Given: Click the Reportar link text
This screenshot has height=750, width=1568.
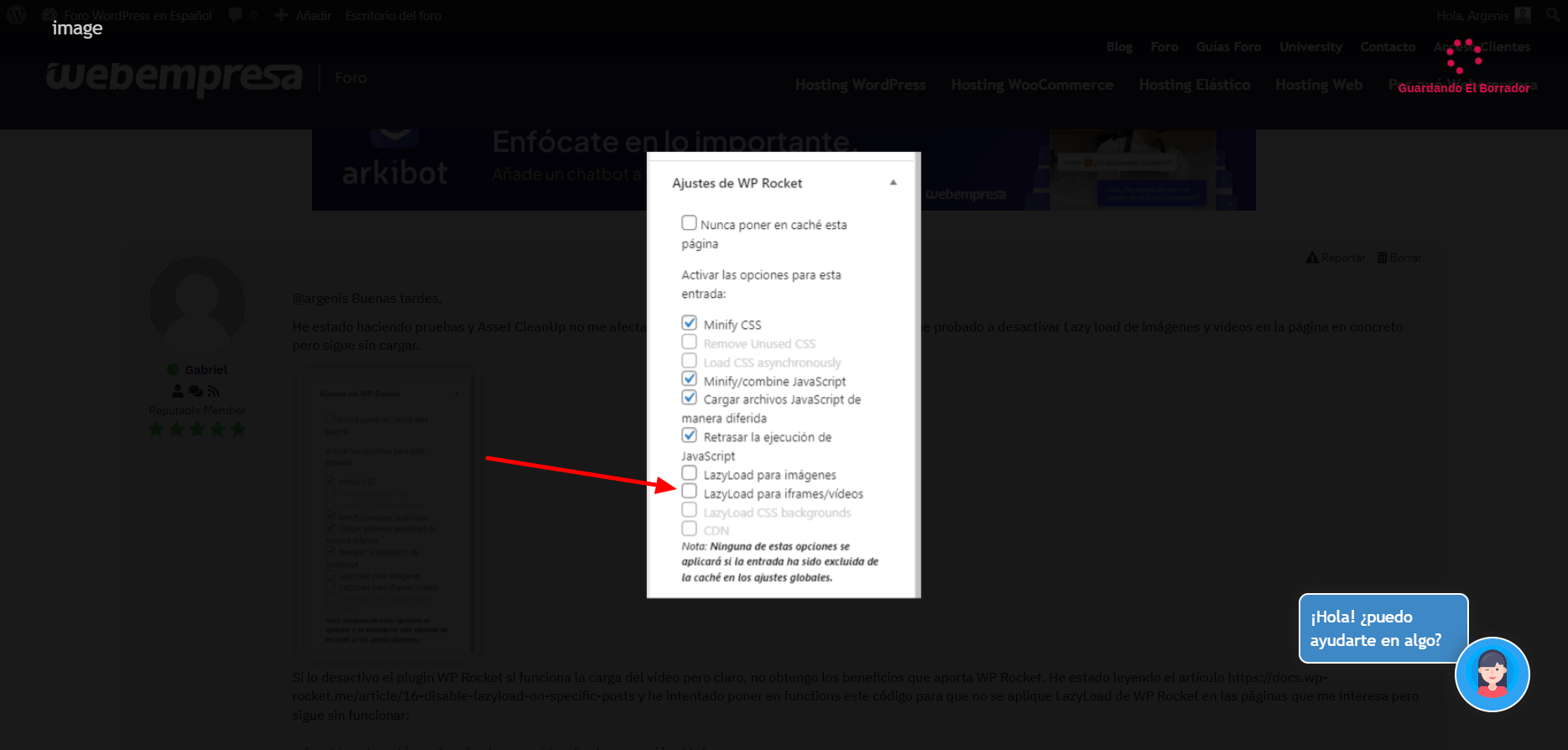Looking at the screenshot, I should point(1343,258).
